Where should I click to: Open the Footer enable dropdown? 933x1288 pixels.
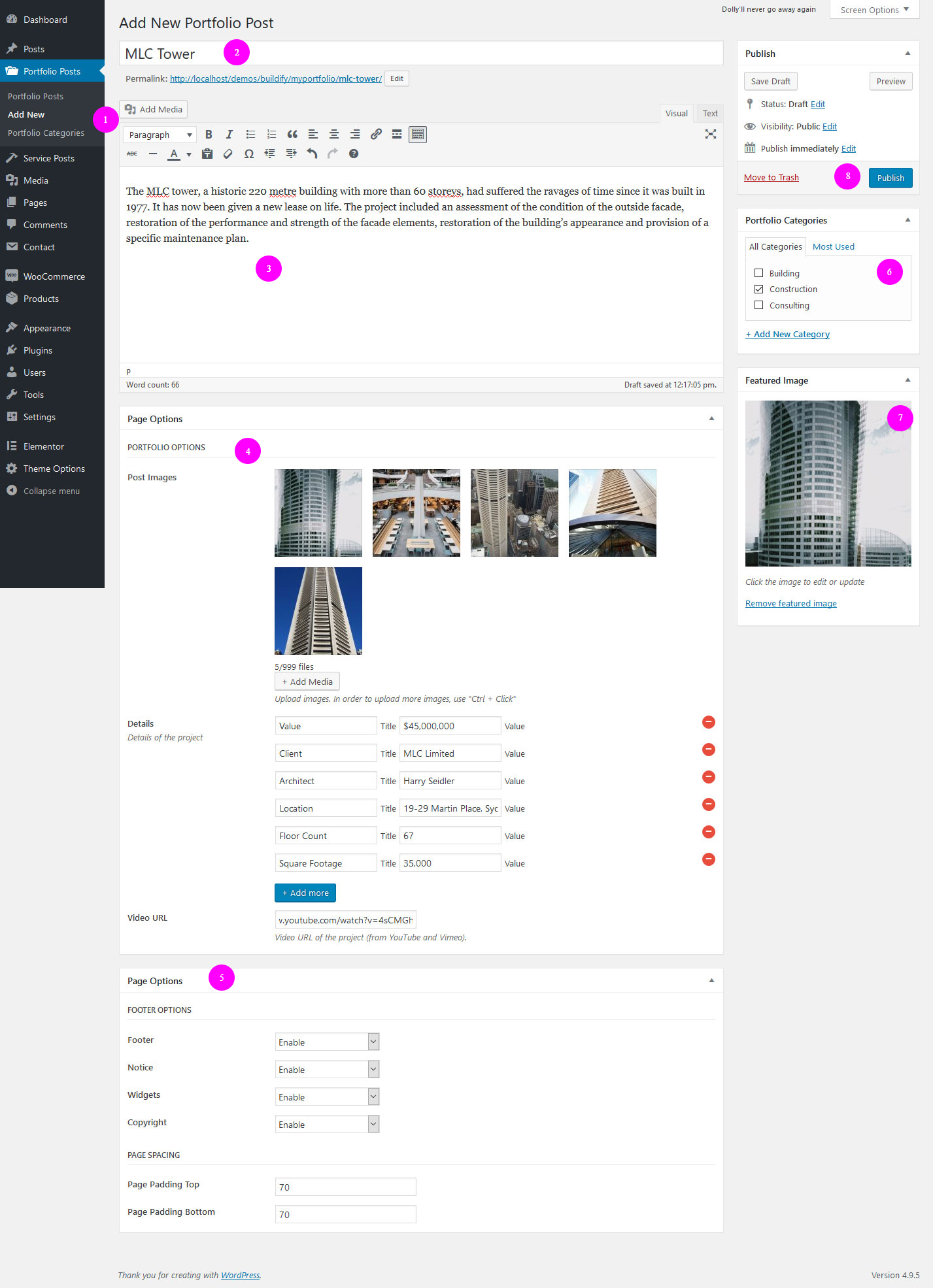coord(327,1042)
